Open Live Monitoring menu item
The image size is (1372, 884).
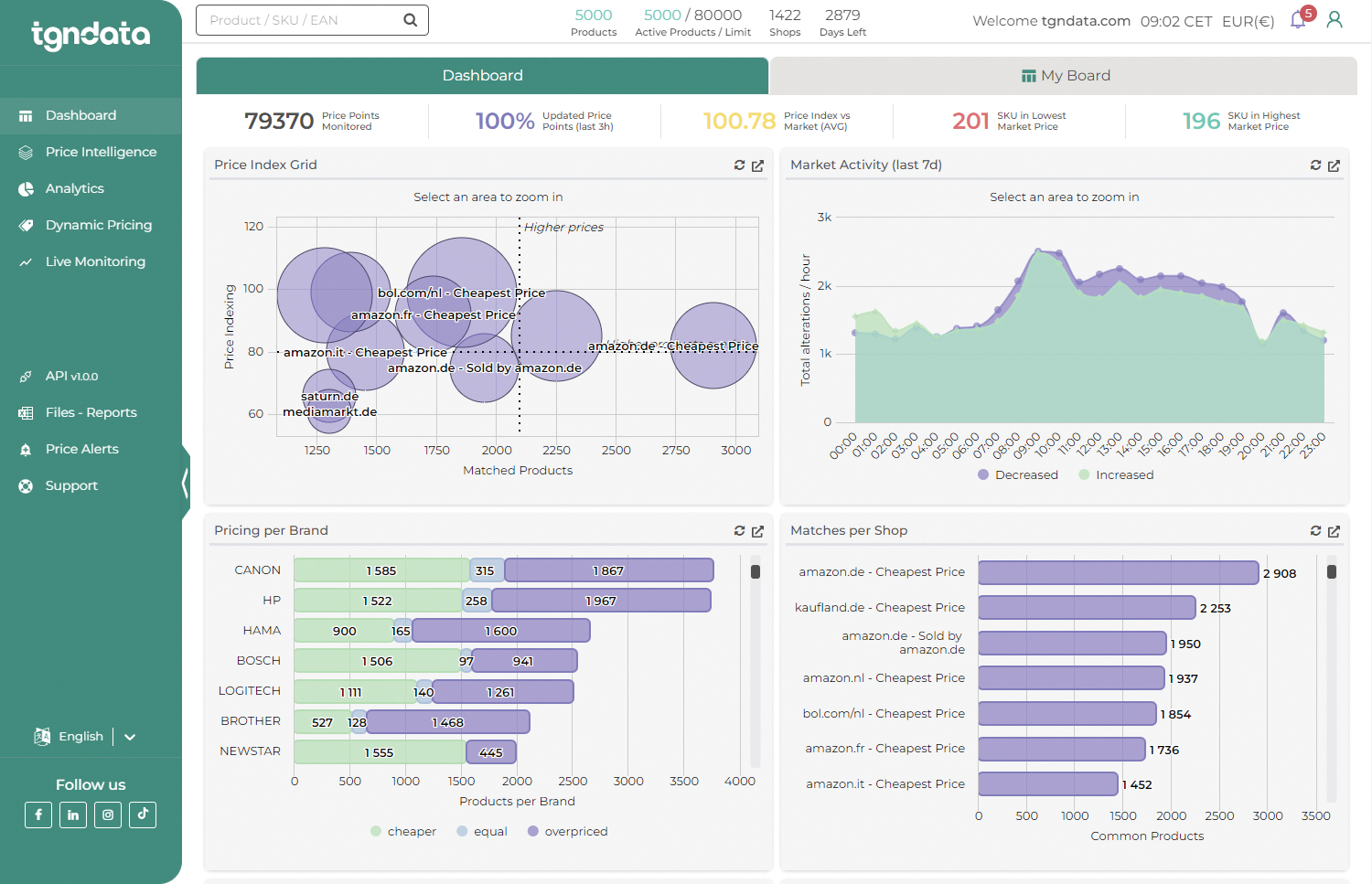(x=95, y=262)
